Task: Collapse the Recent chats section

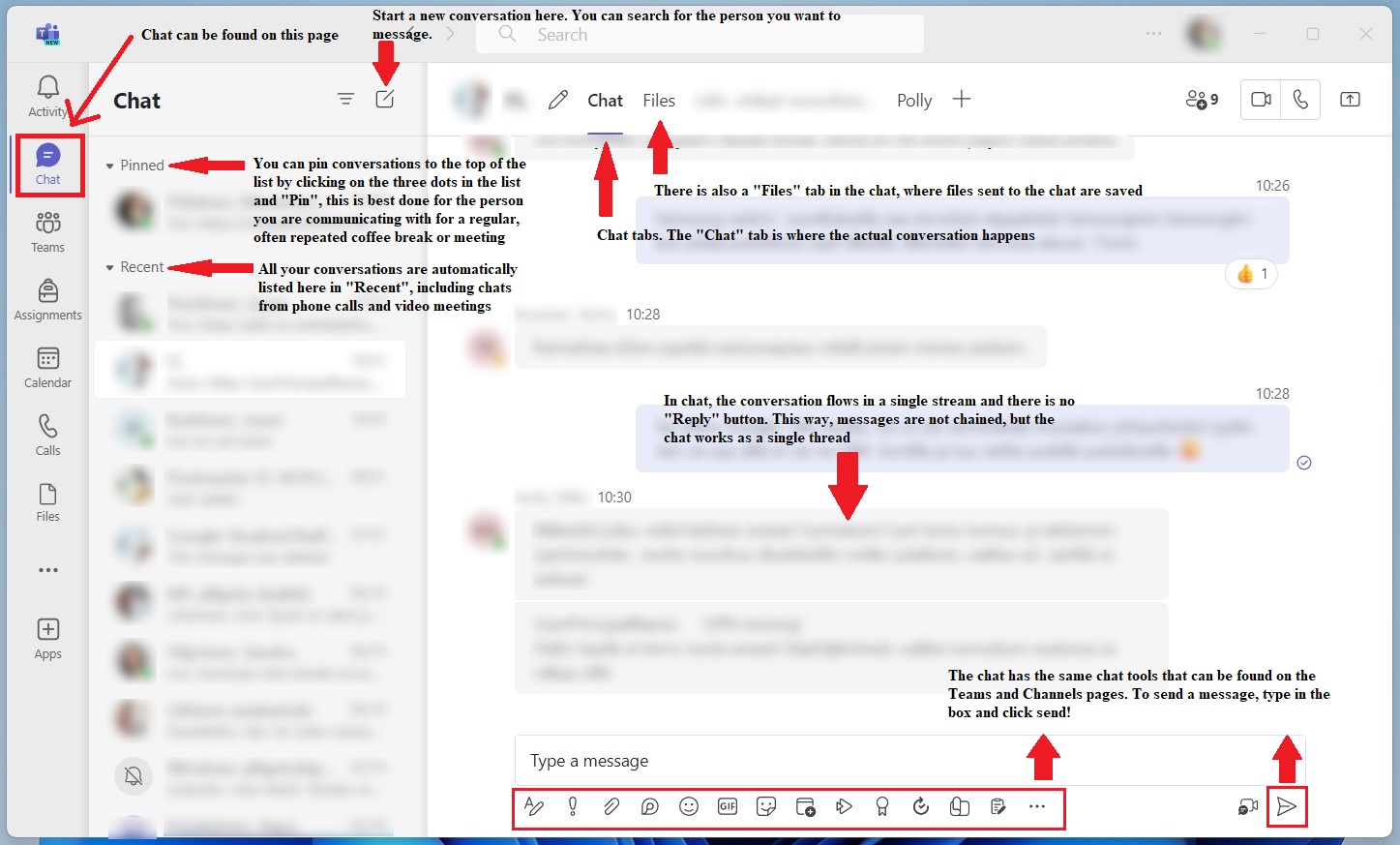Action: point(110,267)
